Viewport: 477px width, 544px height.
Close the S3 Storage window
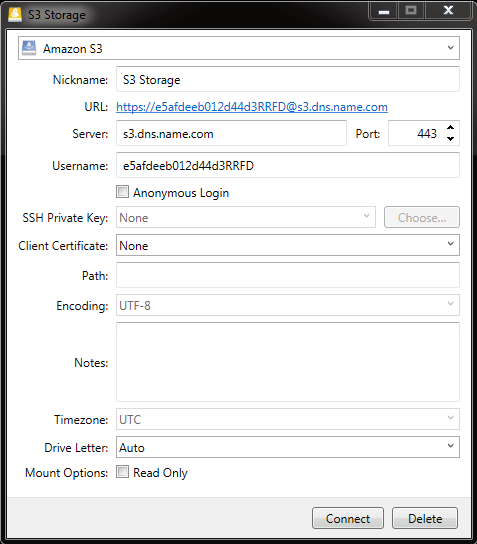[448, 10]
